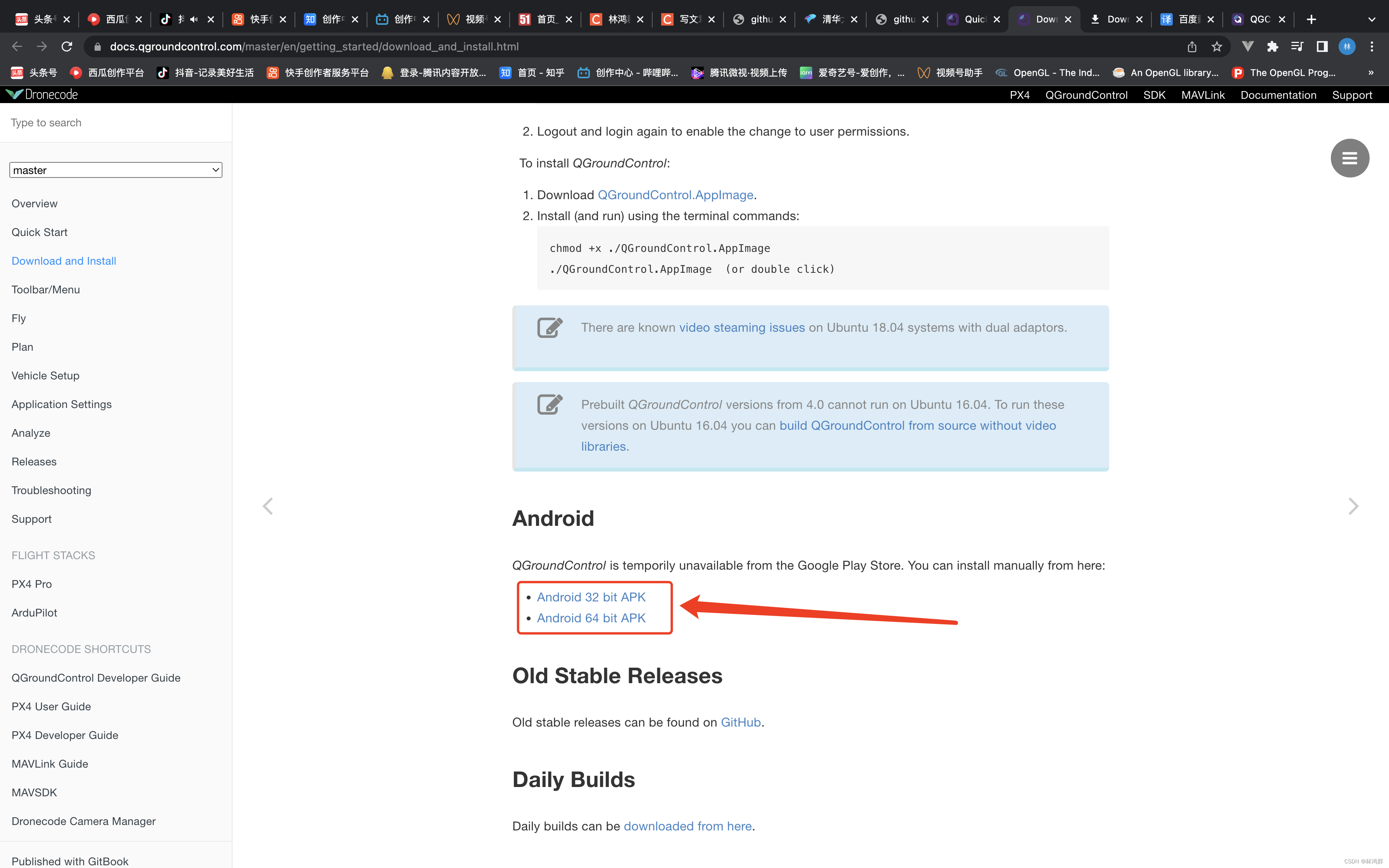This screenshot has height=868, width=1389.
Task: Open Application Settings sidebar page
Action: [x=61, y=405]
